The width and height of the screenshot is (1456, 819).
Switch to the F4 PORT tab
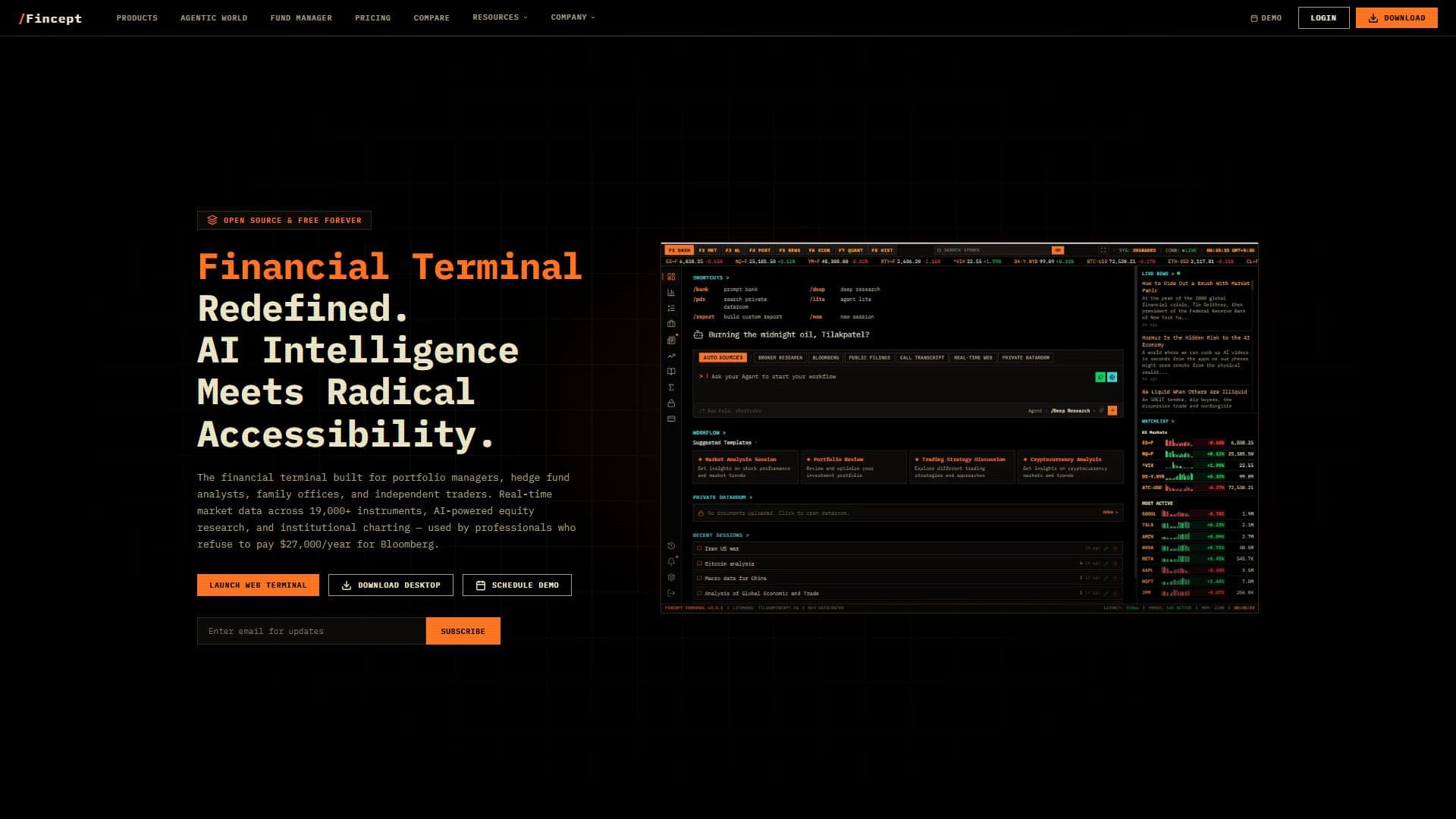[x=759, y=250]
